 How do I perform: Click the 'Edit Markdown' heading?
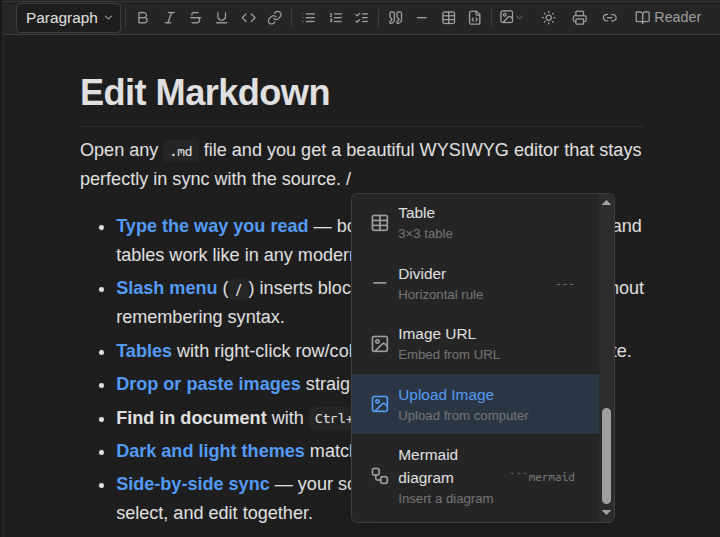tap(205, 92)
